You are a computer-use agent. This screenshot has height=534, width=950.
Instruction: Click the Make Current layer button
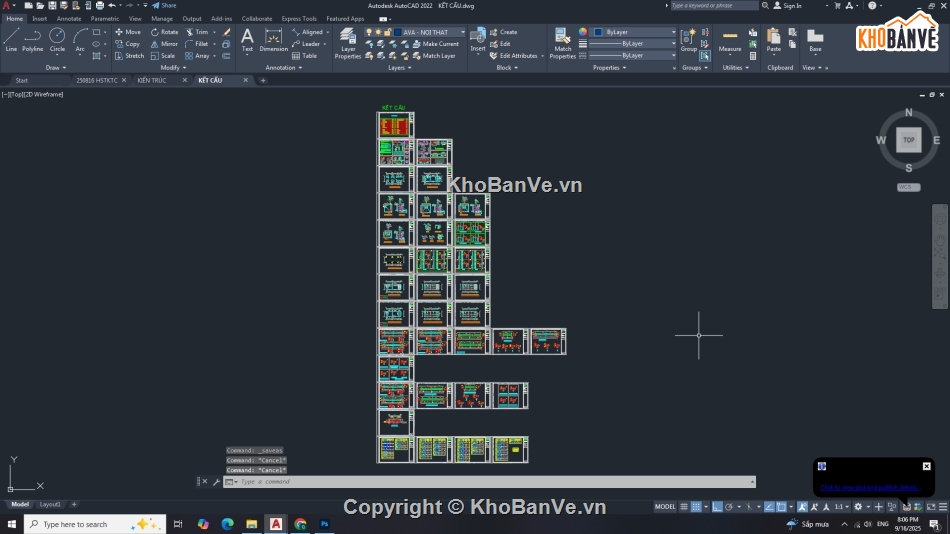[439, 44]
